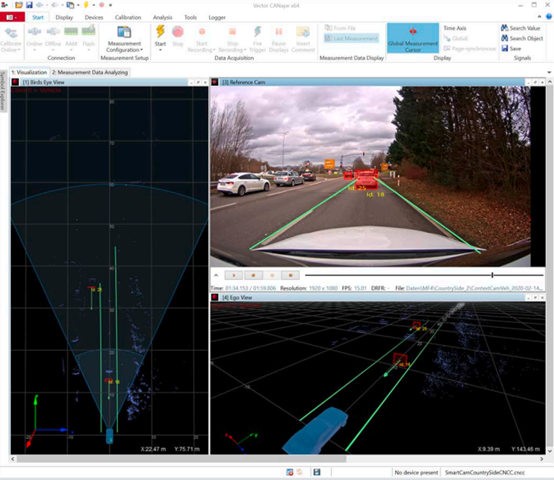The width and height of the screenshot is (554, 480).
Task: Click the video timeline position marker
Action: click(x=492, y=275)
